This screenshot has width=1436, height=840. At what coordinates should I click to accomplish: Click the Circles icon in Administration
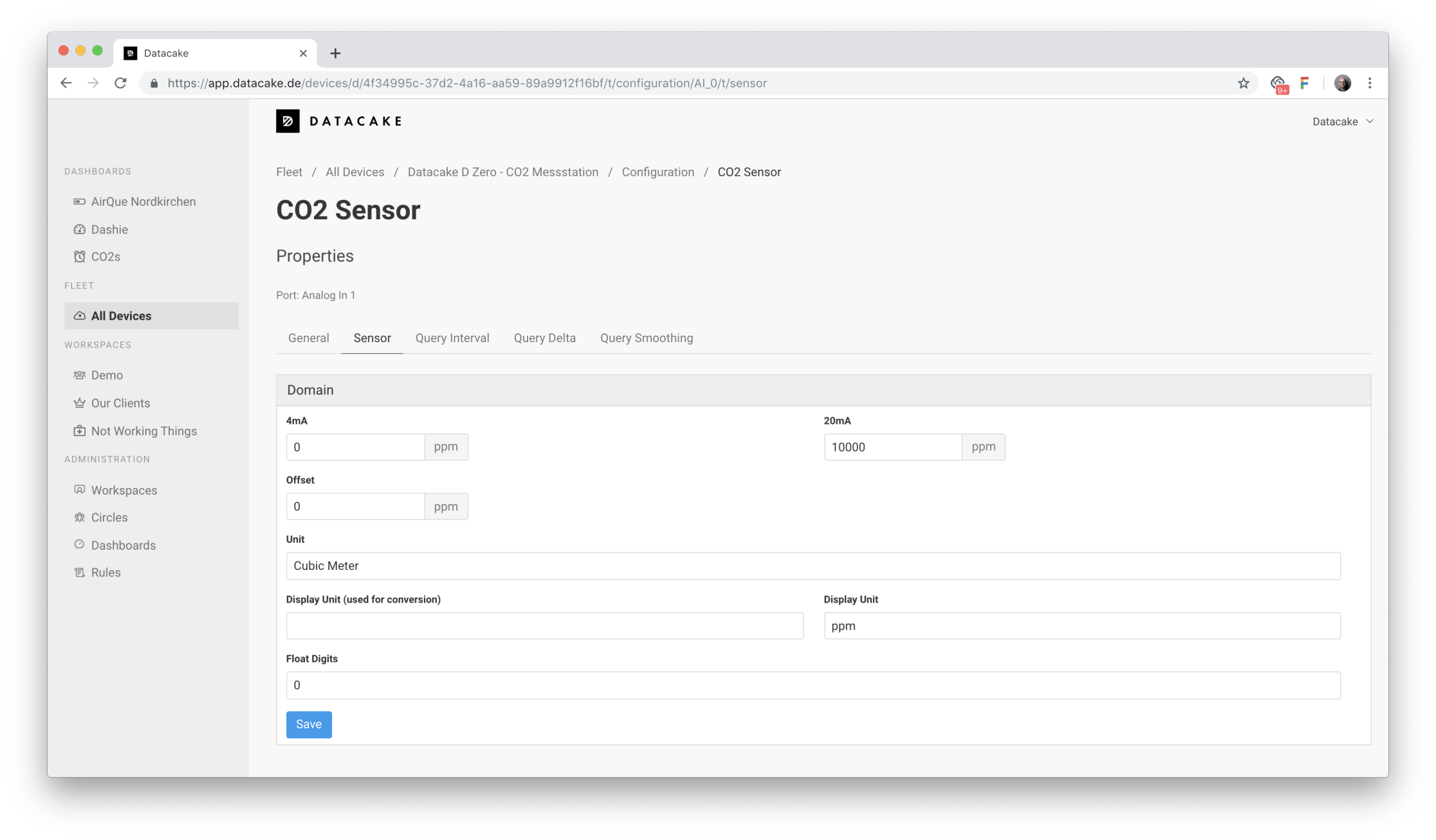[x=79, y=518]
